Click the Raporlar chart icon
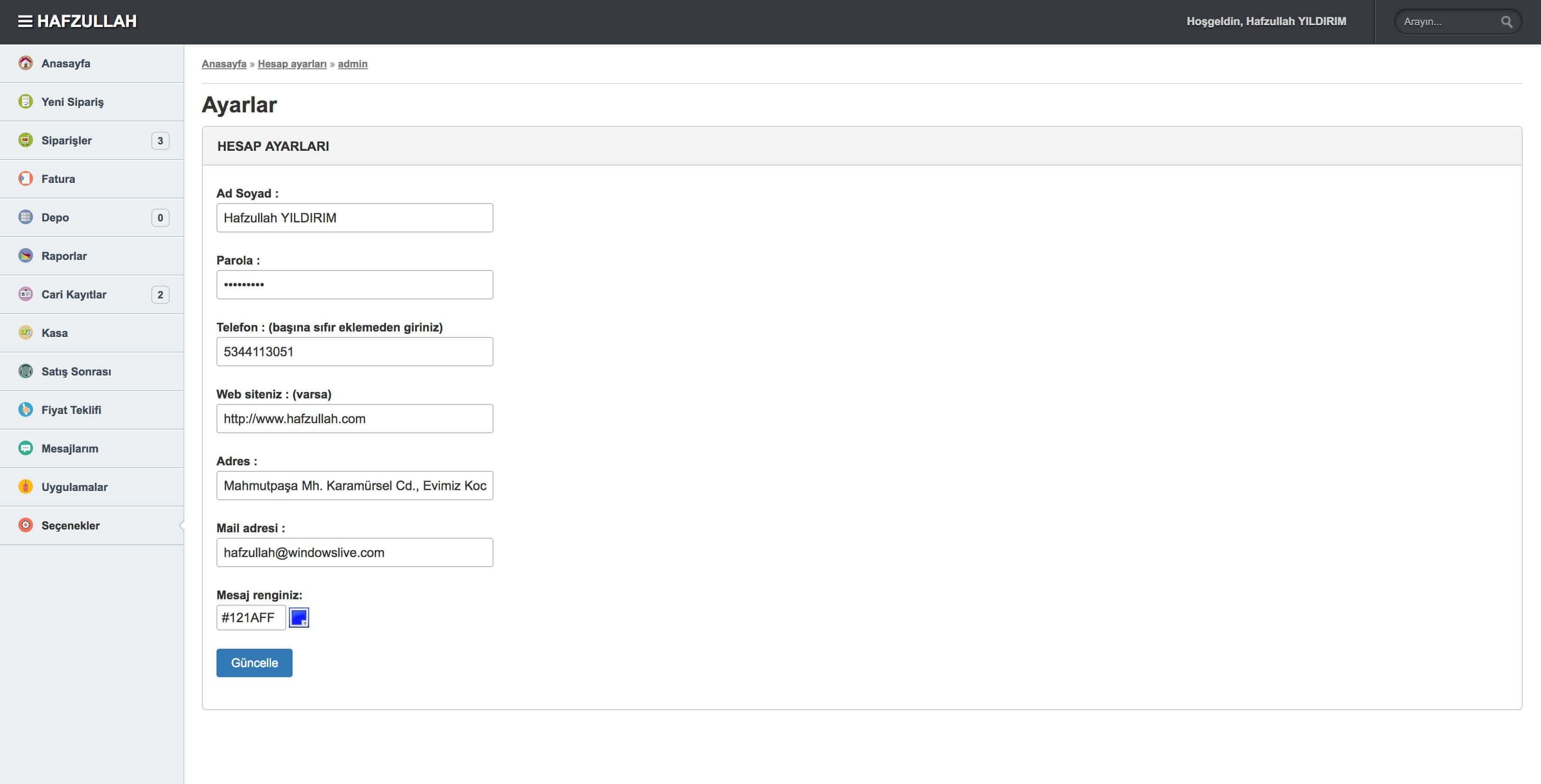Viewport: 1541px width, 784px height. tap(25, 256)
